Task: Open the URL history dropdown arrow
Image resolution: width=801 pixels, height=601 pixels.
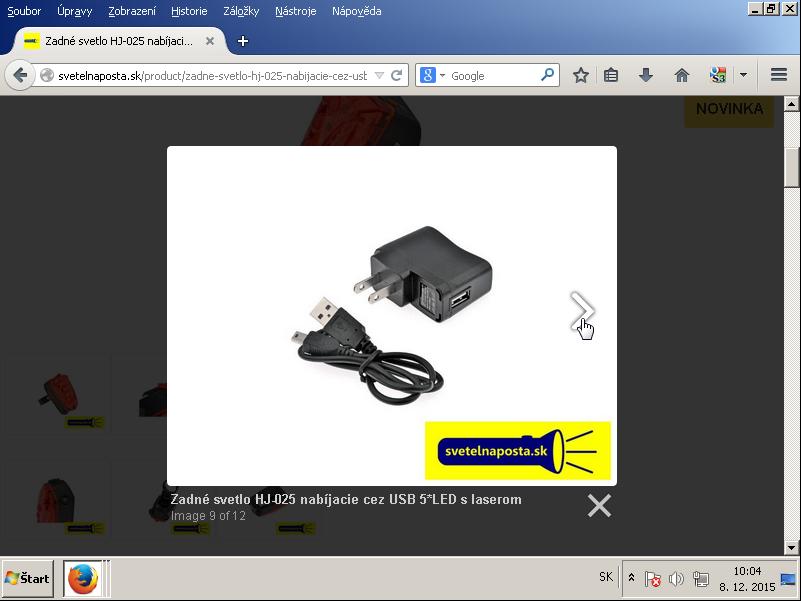Action: [379, 76]
